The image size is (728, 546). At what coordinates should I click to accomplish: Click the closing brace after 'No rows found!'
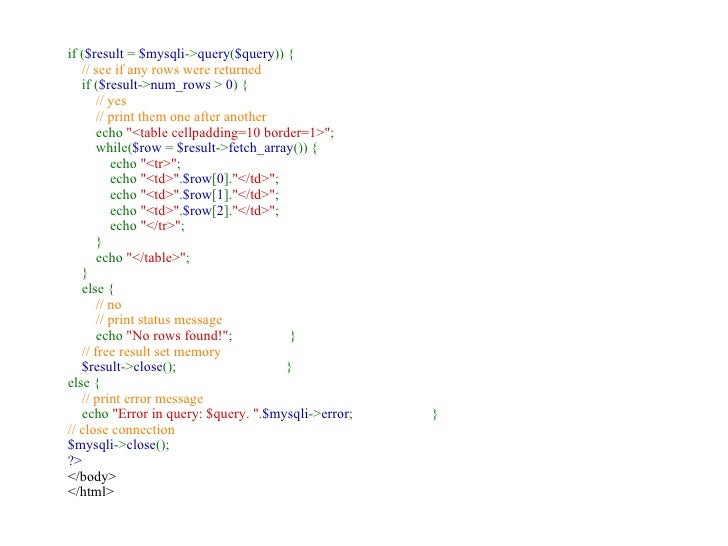click(292, 336)
